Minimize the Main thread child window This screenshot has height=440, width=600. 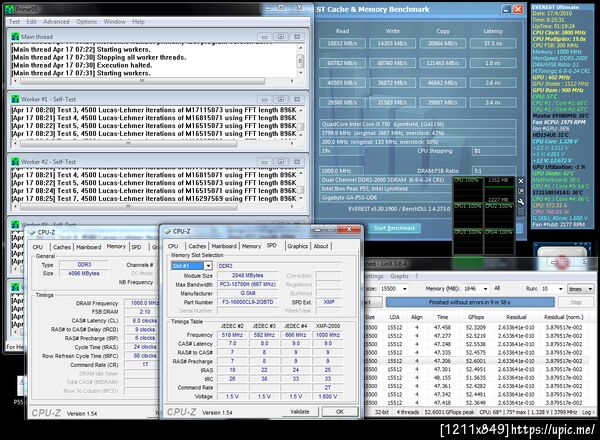264,37
